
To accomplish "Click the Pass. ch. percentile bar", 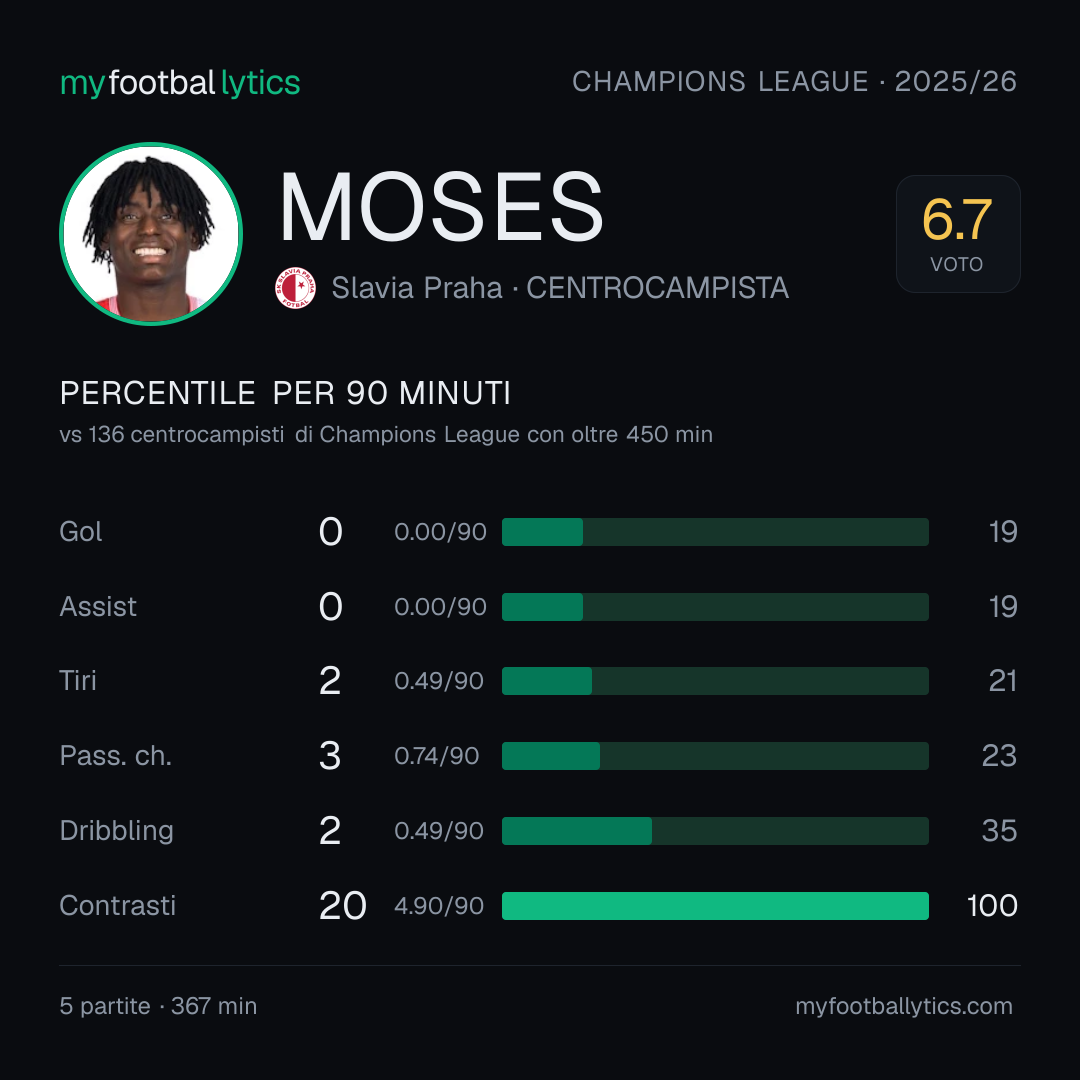I will point(715,756).
